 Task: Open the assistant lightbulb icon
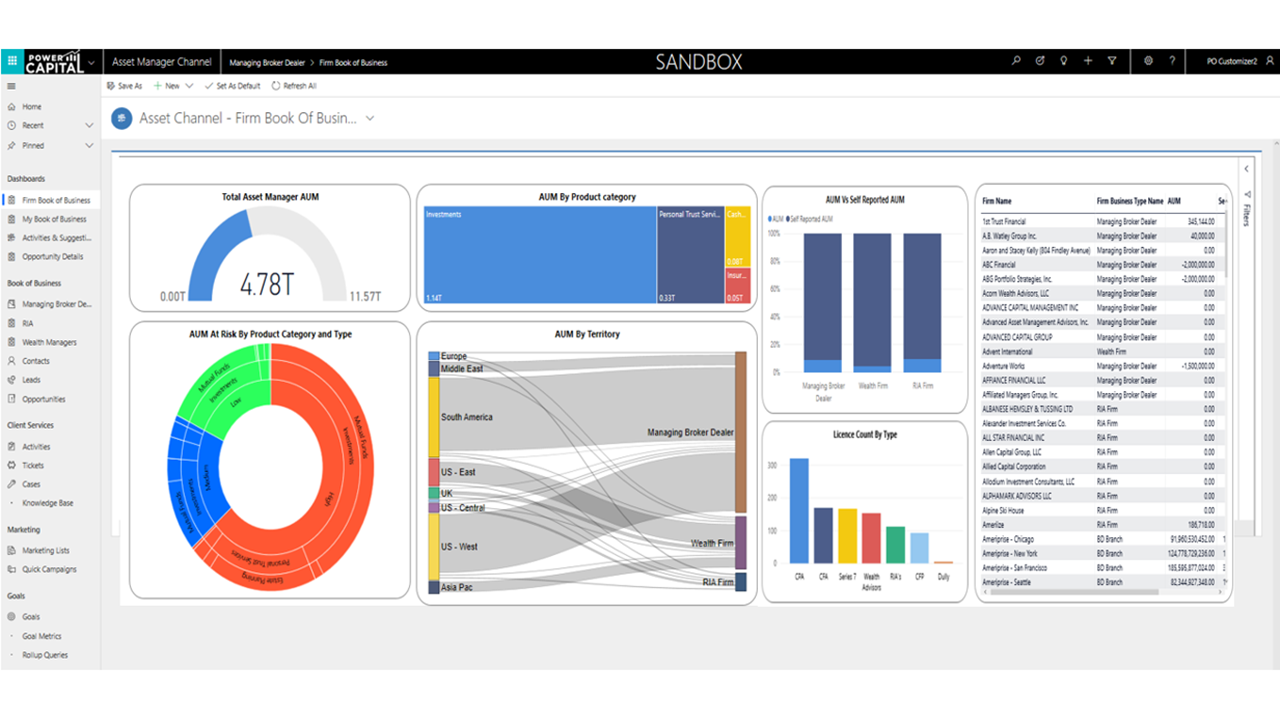(x=1063, y=62)
